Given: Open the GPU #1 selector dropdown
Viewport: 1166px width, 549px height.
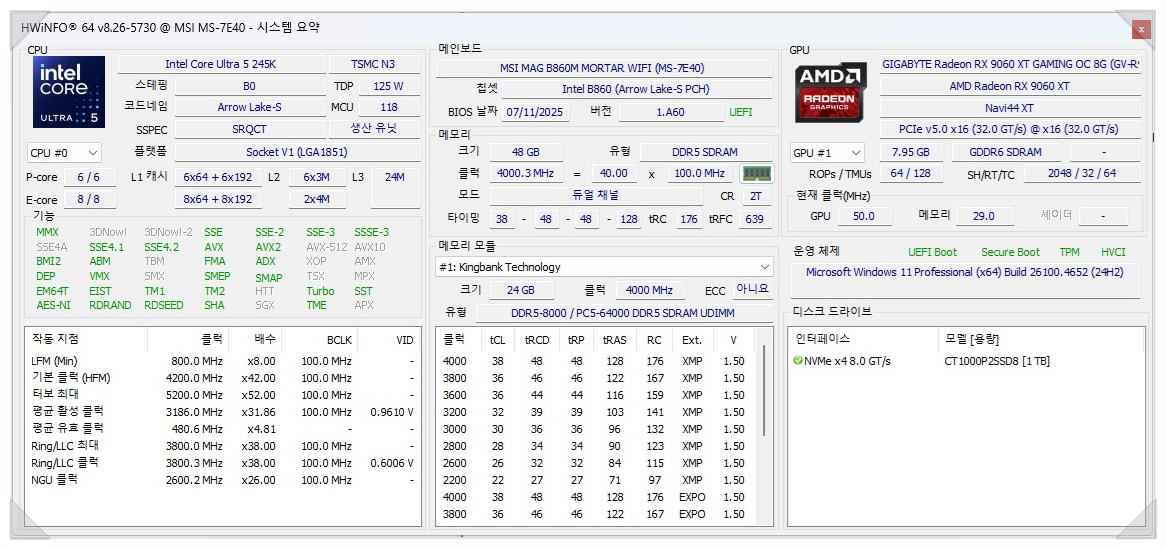Looking at the screenshot, I should pos(827,153).
